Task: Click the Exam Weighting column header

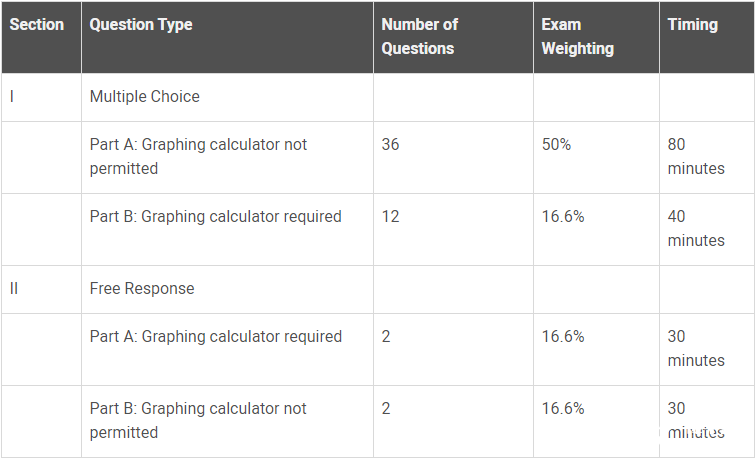Action: (x=578, y=36)
